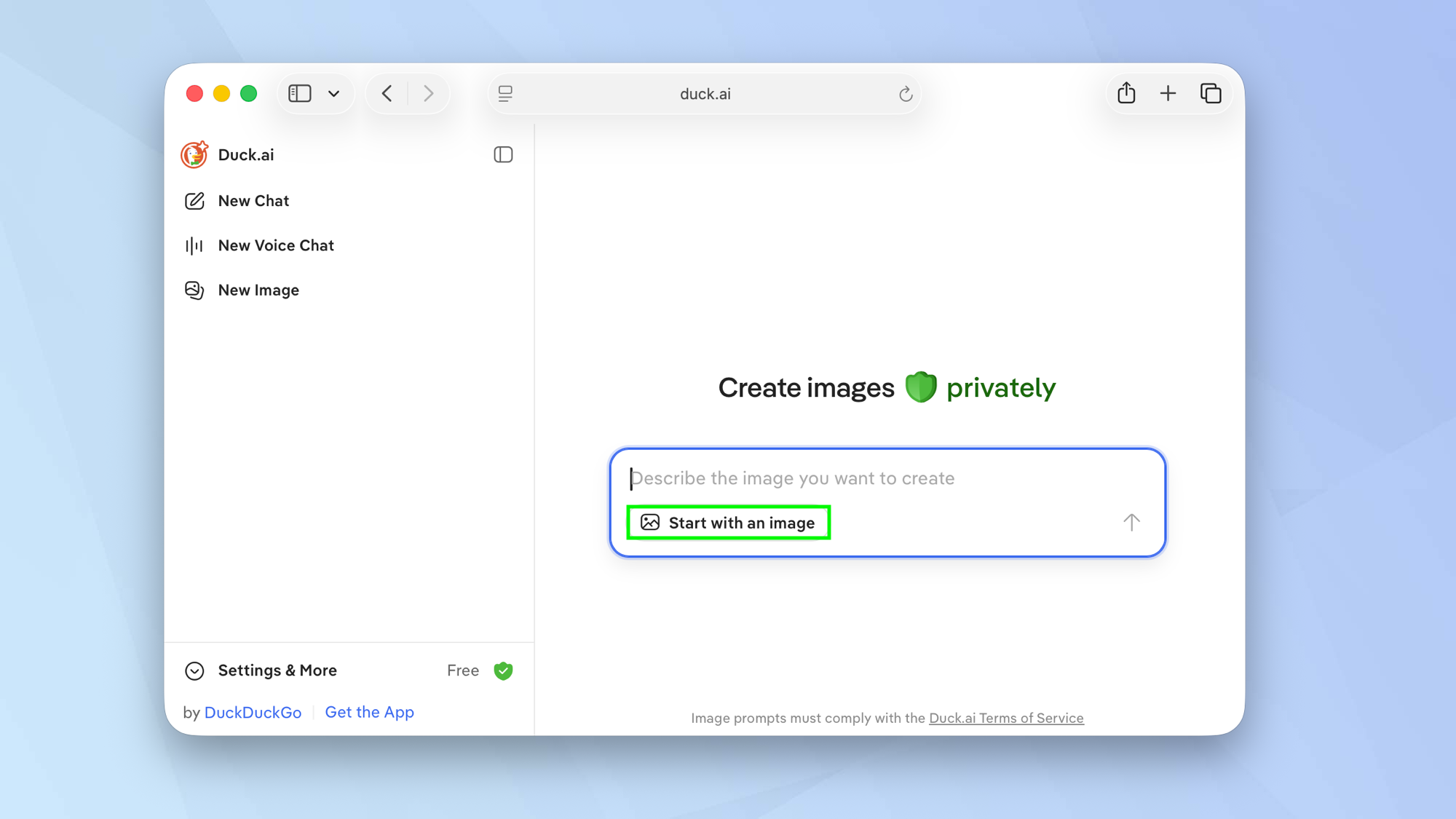Click the Duck.ai duck logo
Screen dimensions: 1456x819
coord(194,154)
